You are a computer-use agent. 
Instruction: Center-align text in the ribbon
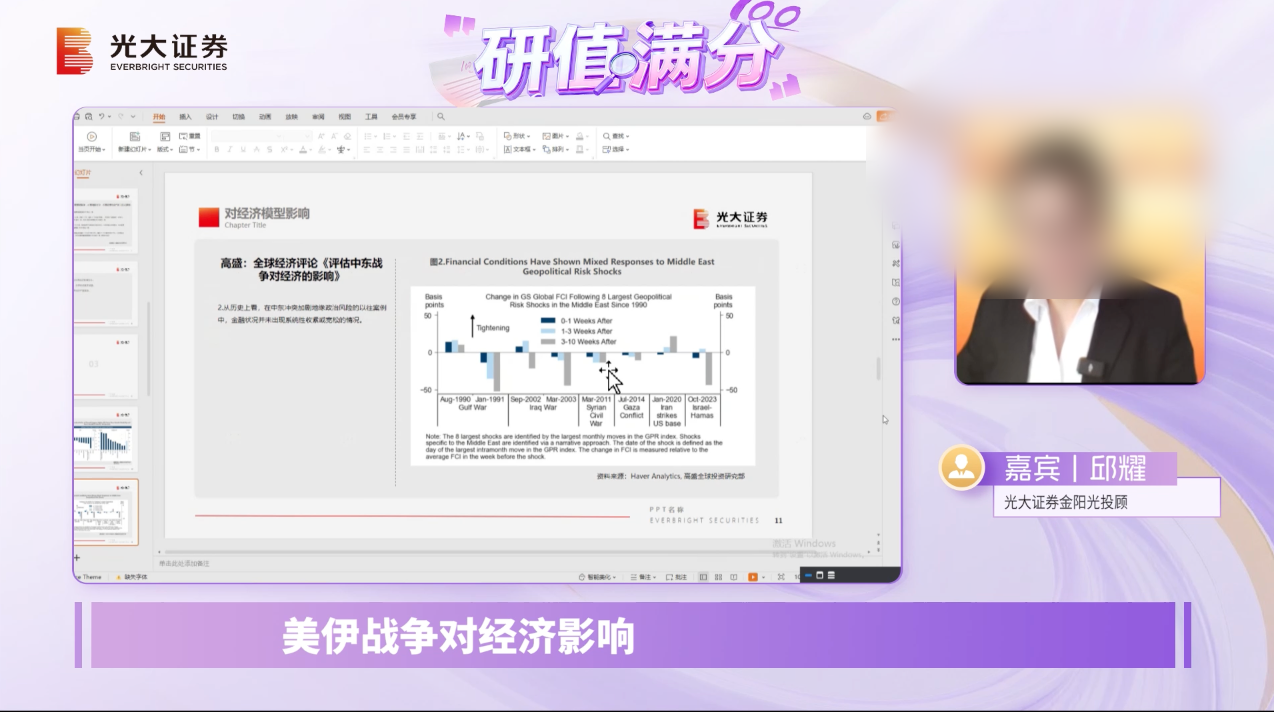tap(380, 149)
